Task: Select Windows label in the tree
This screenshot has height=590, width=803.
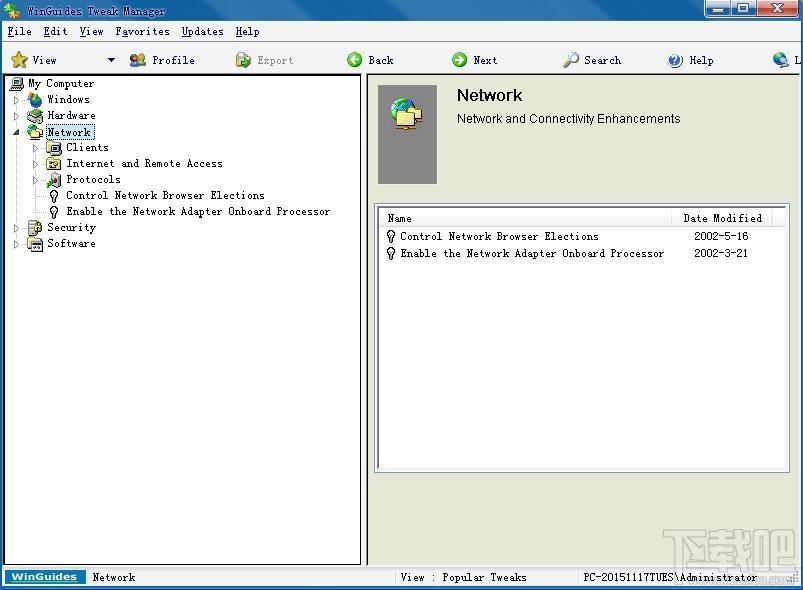Action: point(69,99)
